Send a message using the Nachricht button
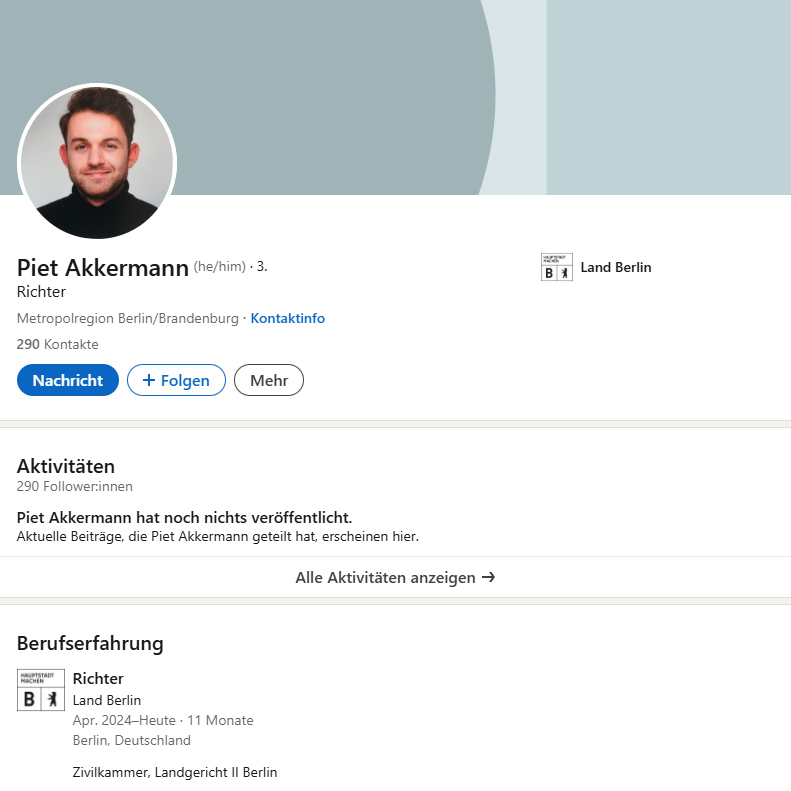 pos(68,380)
